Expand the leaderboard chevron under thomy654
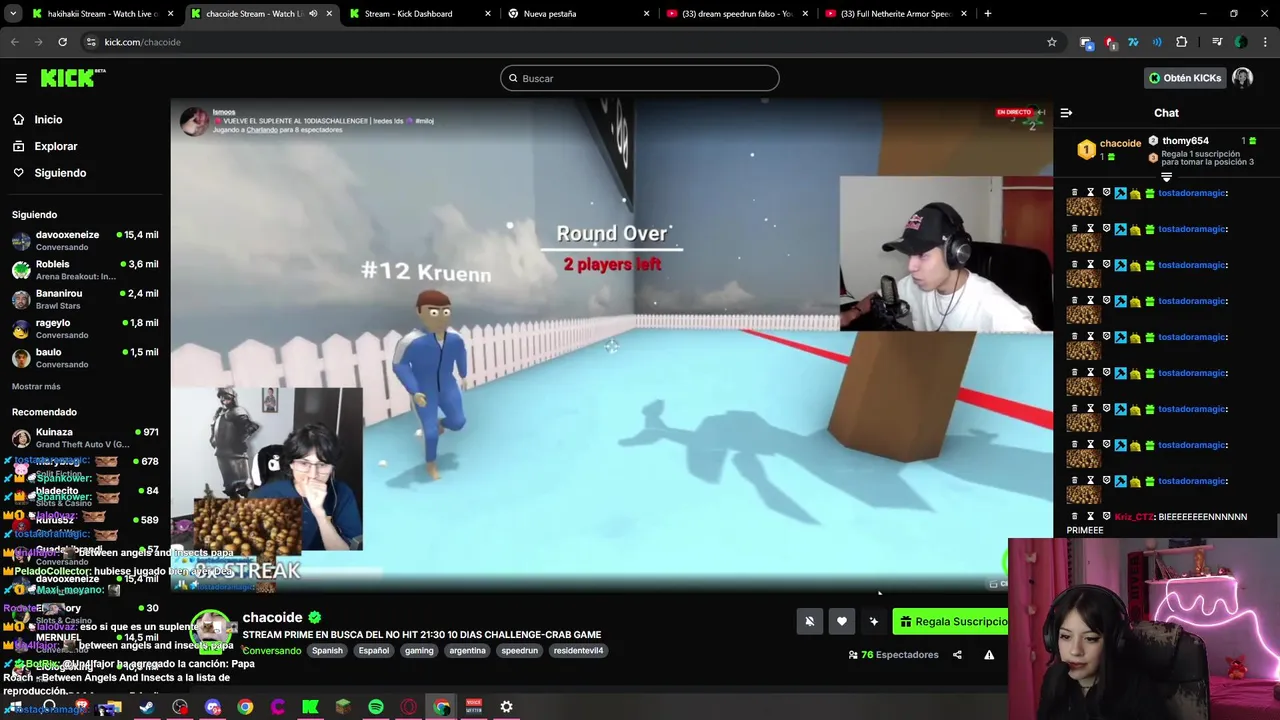Screen dimensions: 1280x720 pos(1166,177)
